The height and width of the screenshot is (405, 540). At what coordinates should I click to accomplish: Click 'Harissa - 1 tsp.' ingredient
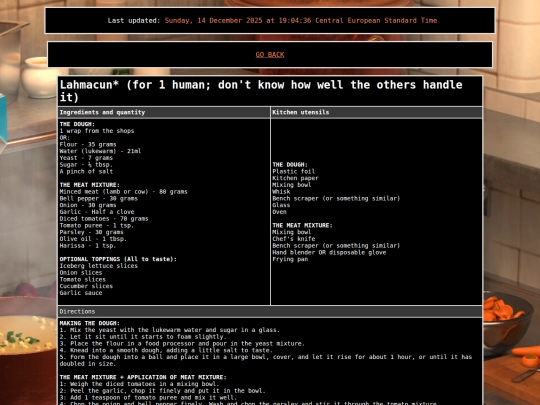pyautogui.click(x=88, y=246)
